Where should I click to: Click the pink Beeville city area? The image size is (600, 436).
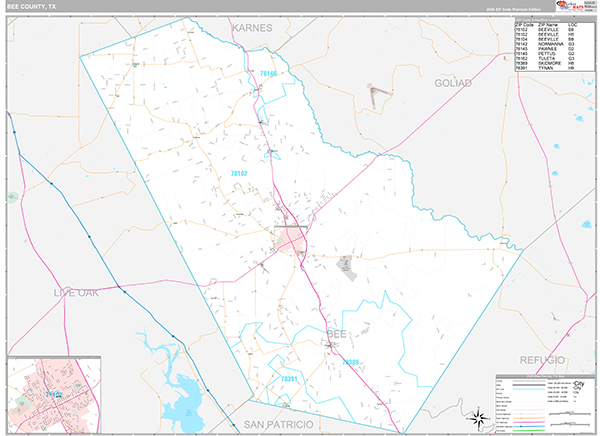pos(290,239)
